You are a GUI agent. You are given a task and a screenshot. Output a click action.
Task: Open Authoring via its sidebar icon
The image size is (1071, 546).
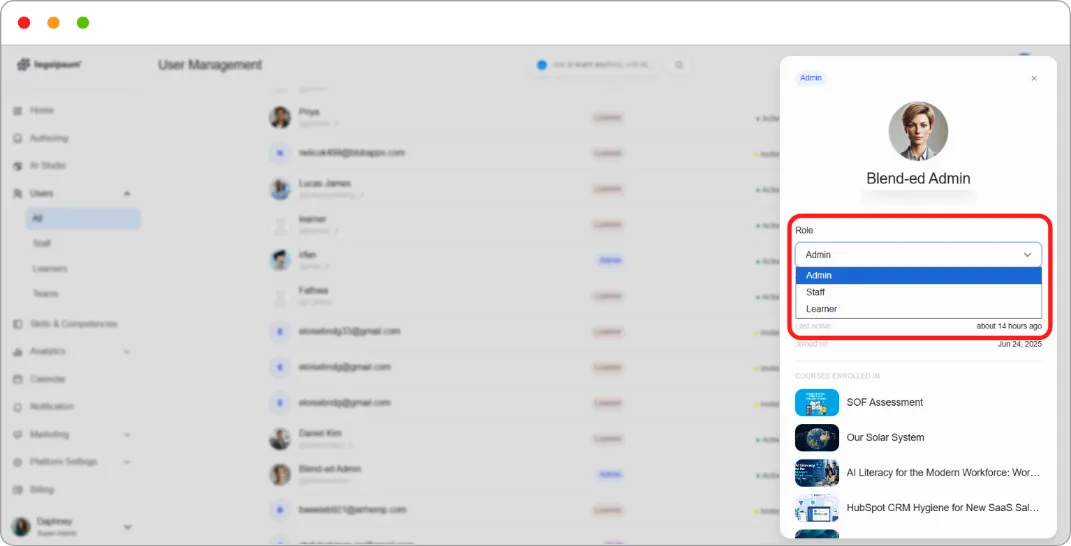tap(18, 138)
